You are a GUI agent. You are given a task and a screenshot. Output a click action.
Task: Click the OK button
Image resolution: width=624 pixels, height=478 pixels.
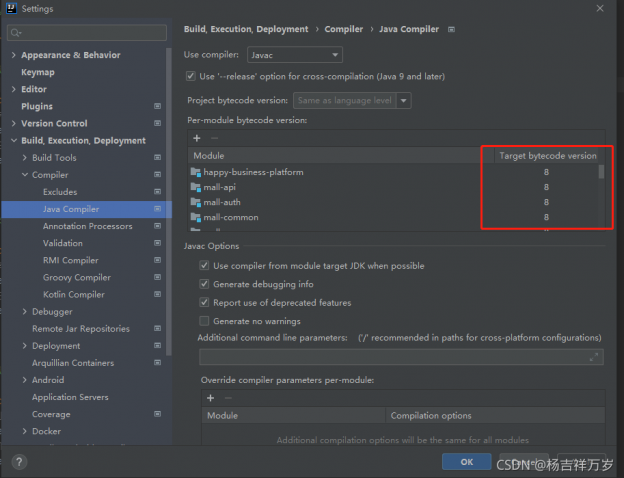pyautogui.click(x=467, y=462)
